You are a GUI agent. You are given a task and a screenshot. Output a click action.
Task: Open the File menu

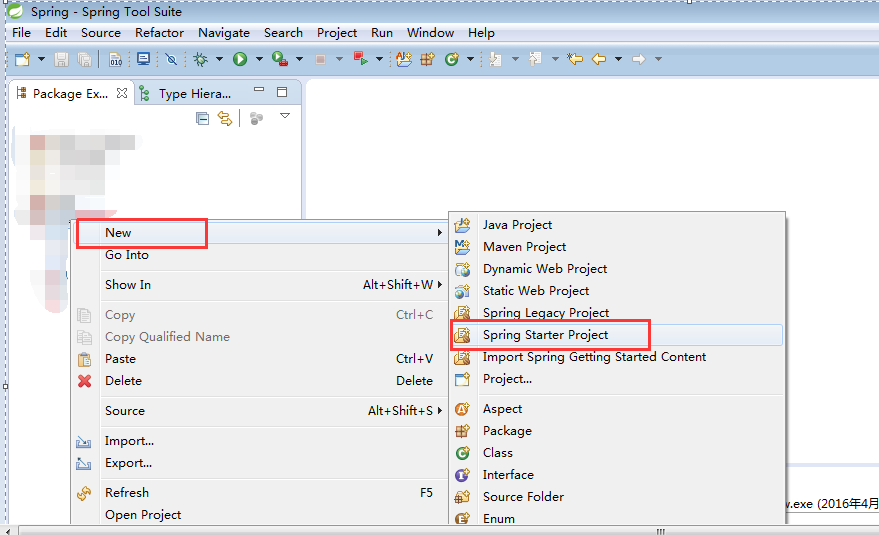[x=21, y=33]
